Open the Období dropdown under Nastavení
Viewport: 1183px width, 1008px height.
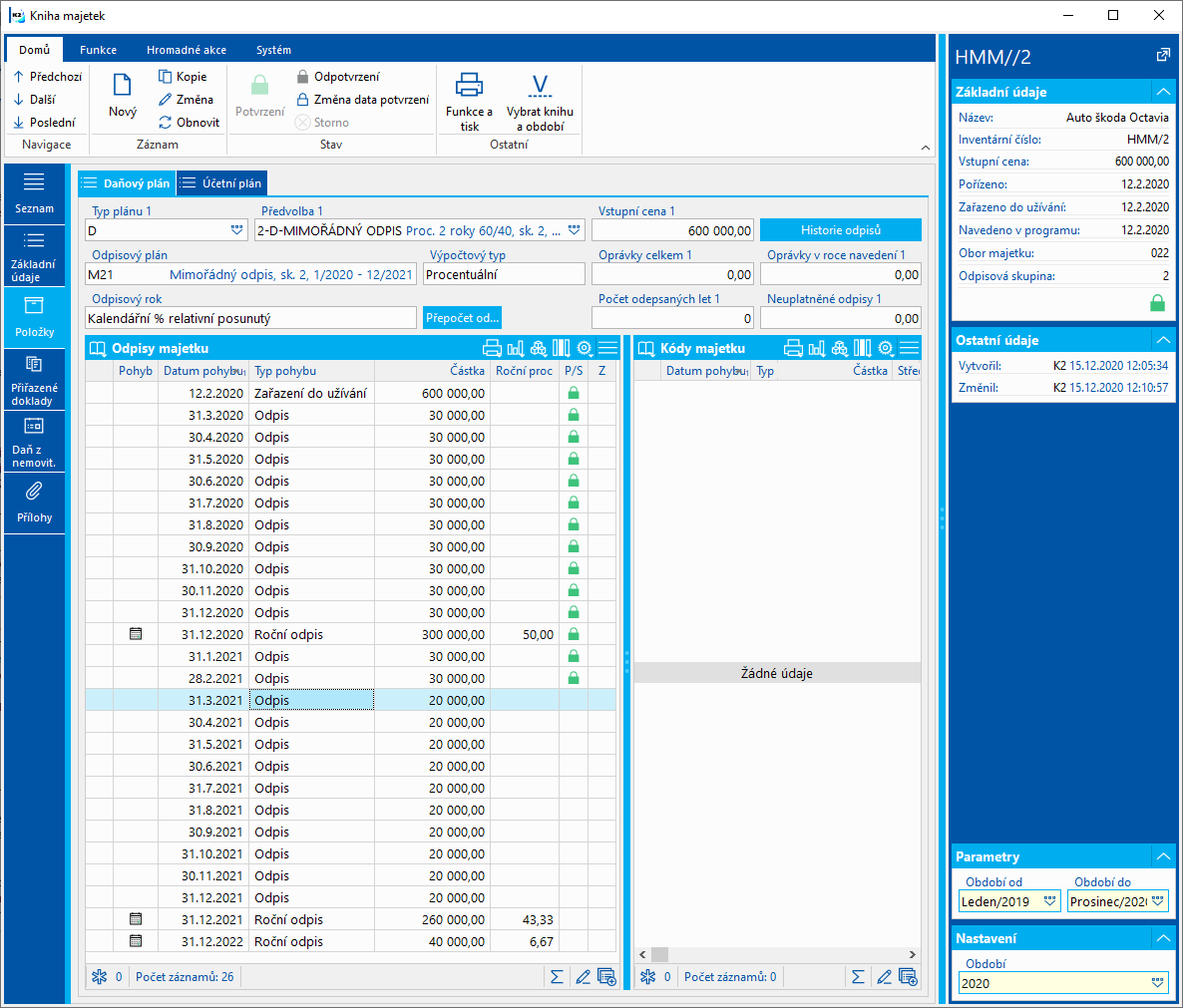pyautogui.click(x=1157, y=983)
